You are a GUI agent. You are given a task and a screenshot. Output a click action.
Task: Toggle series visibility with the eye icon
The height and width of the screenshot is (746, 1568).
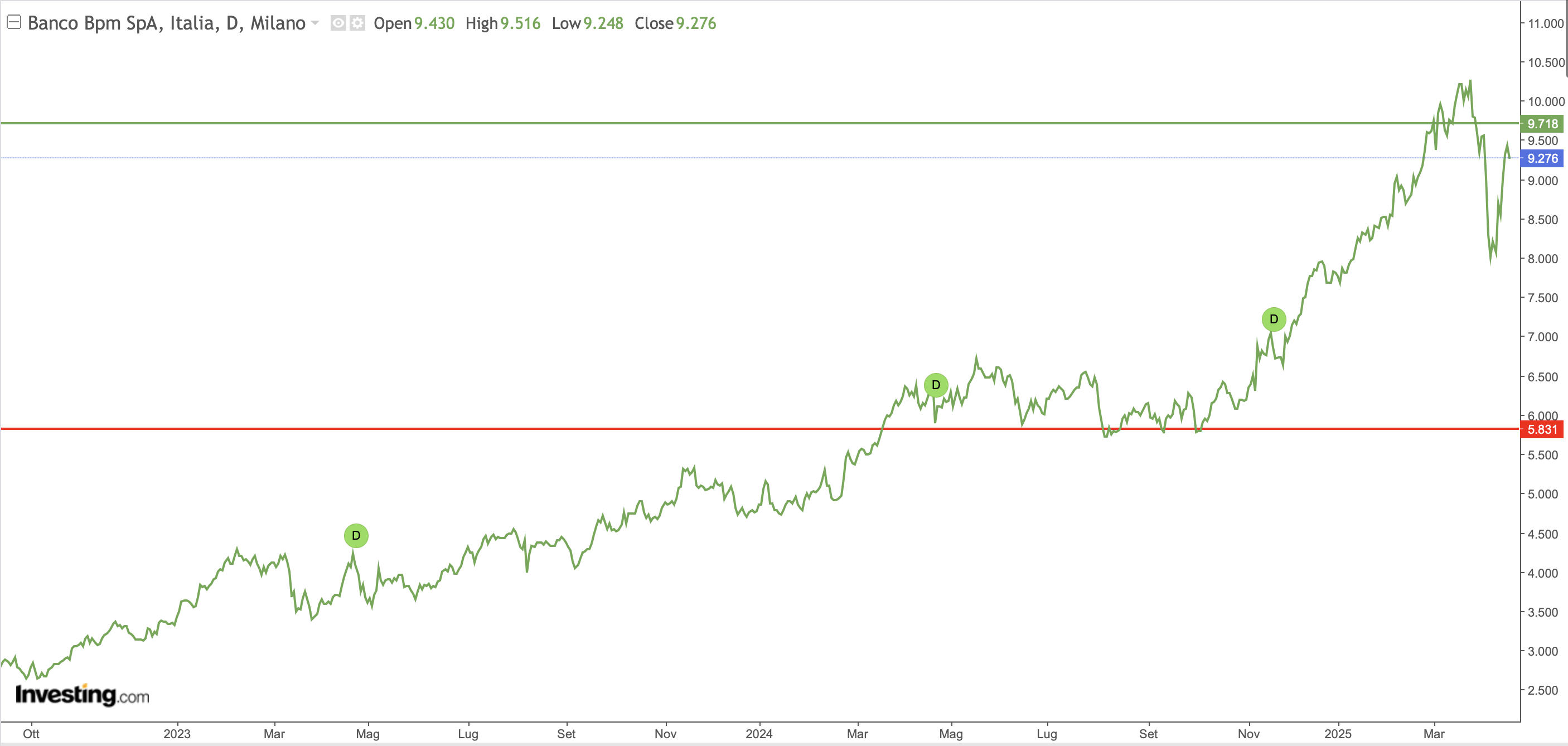(x=338, y=23)
